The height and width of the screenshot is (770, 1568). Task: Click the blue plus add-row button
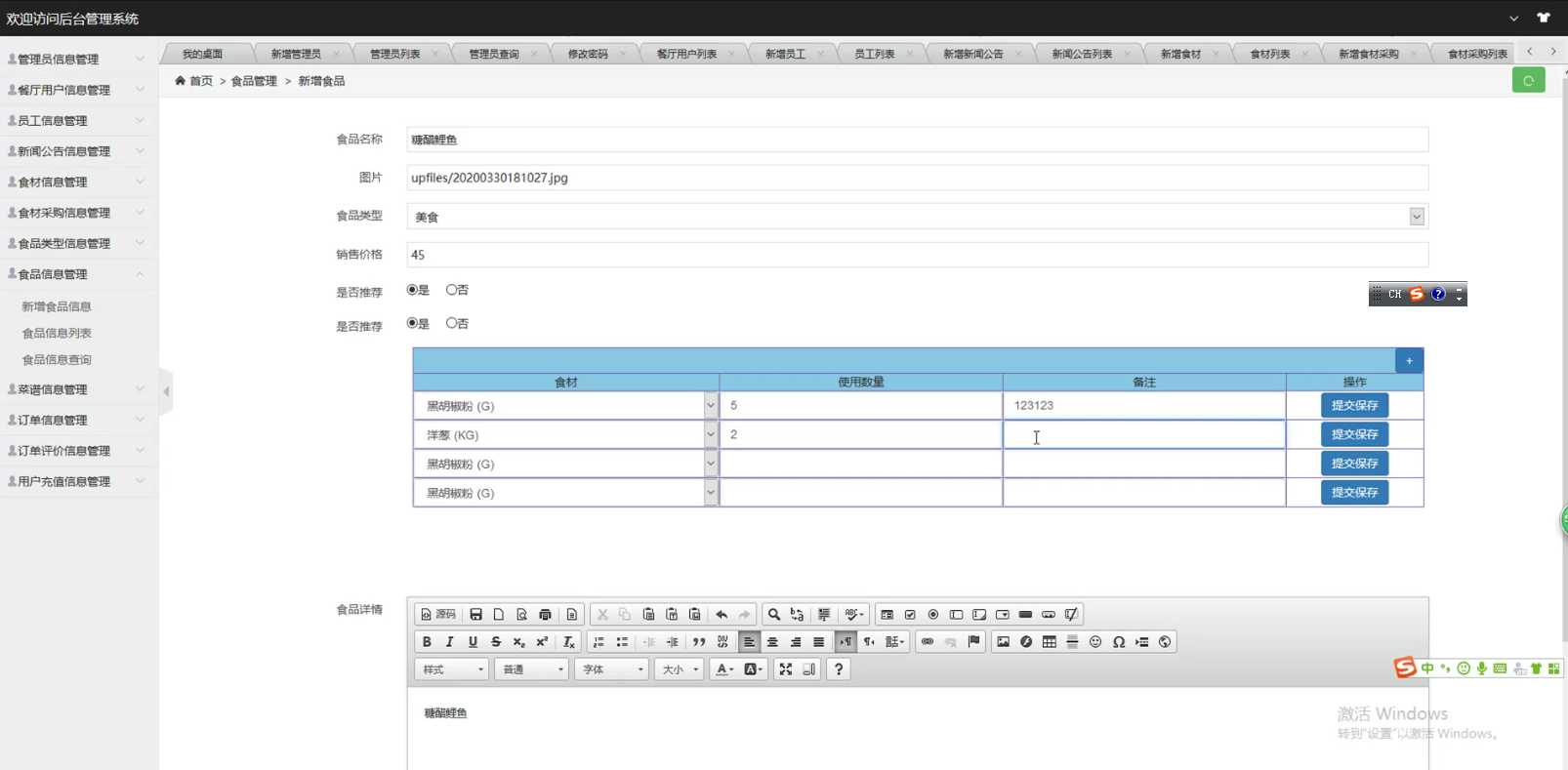(x=1409, y=361)
